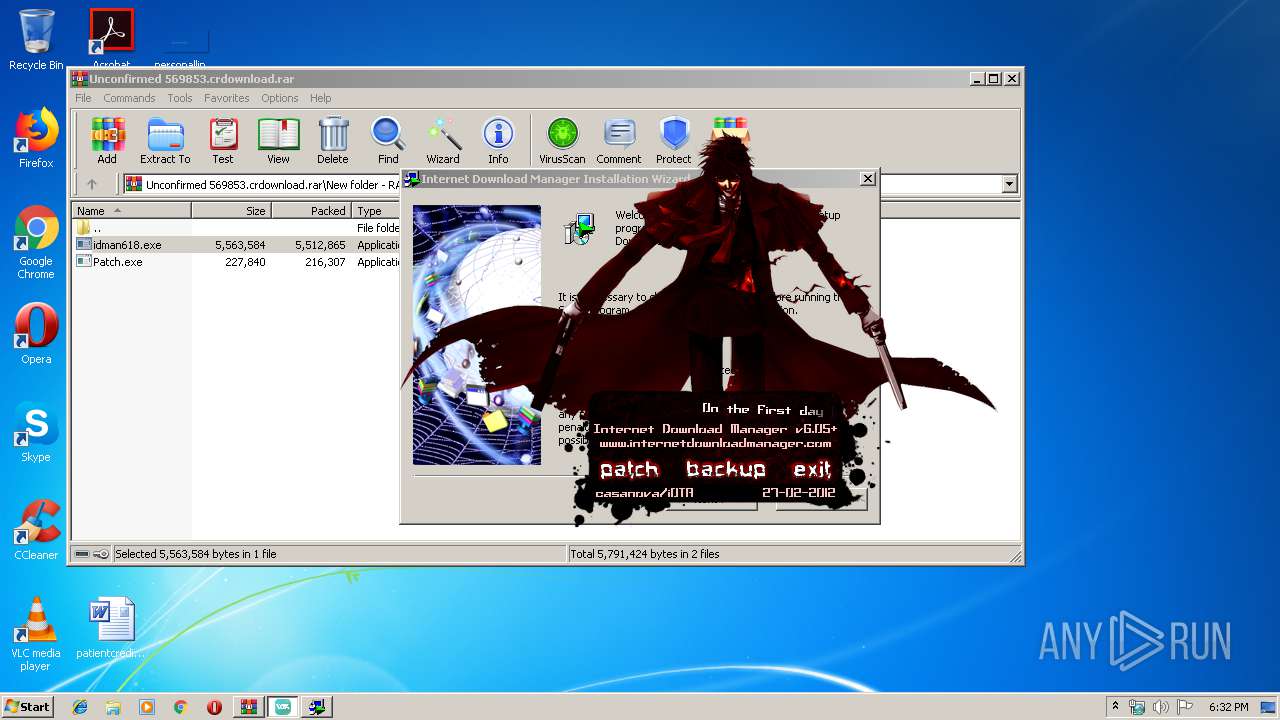Start VirusScan on the archive

tap(562, 140)
